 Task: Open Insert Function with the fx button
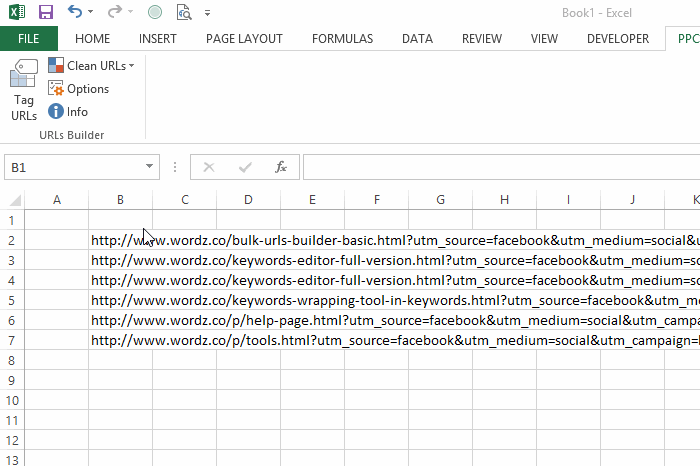[x=281, y=167]
